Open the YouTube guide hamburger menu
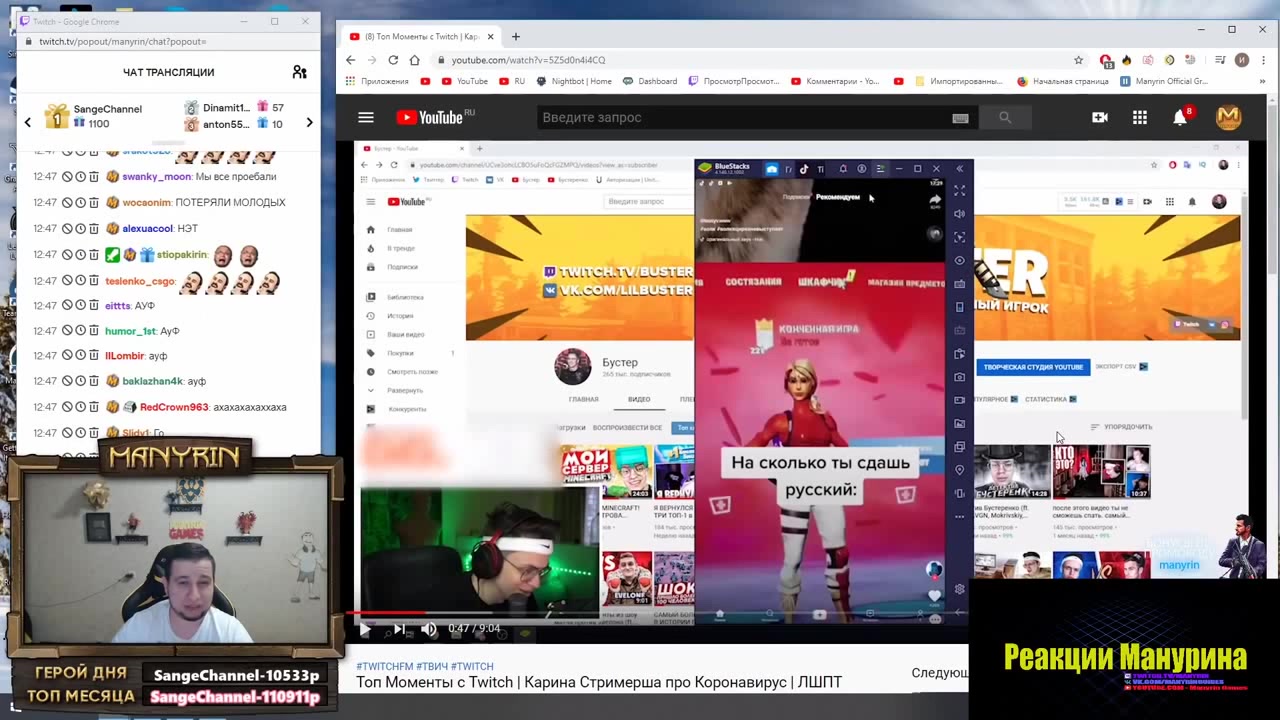The height and width of the screenshot is (720, 1280). click(x=366, y=117)
